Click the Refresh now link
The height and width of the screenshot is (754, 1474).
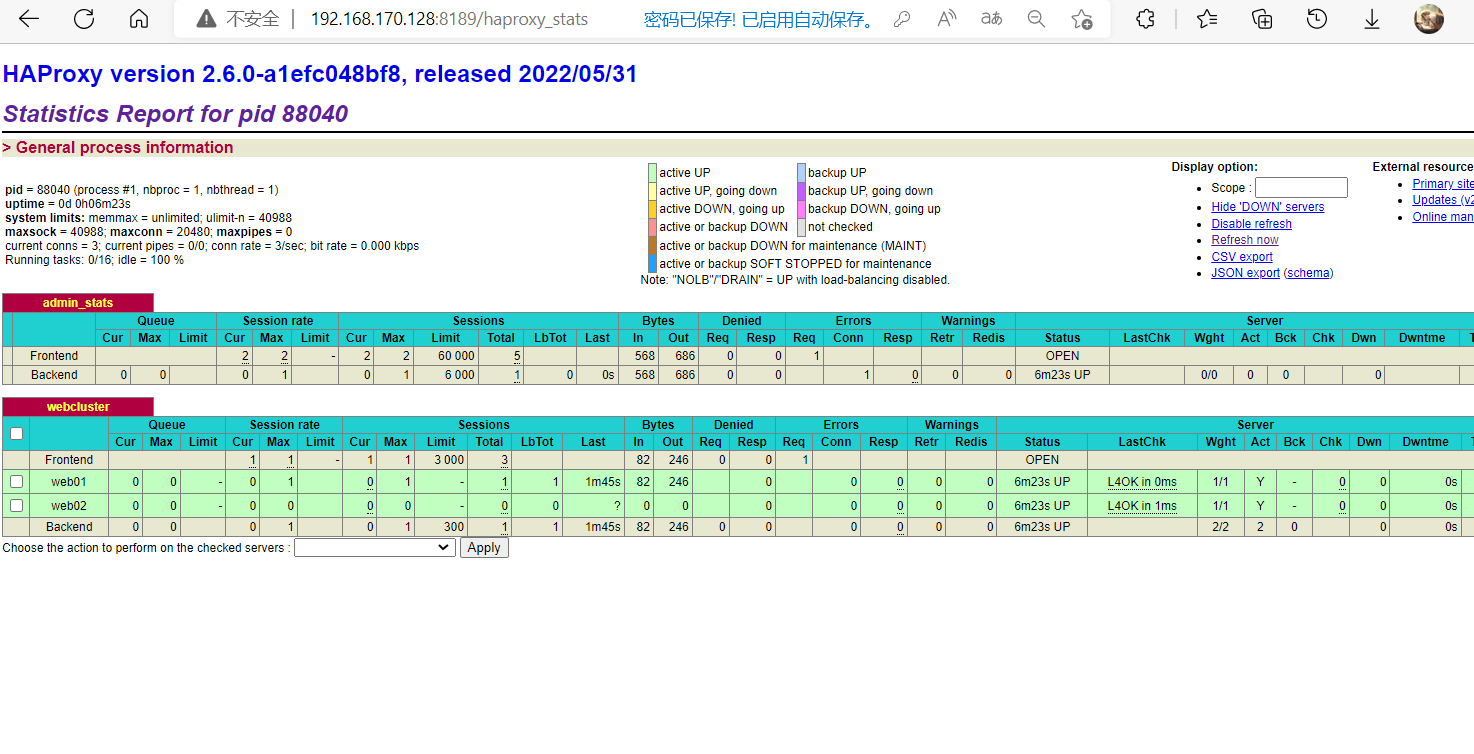[x=1245, y=240]
